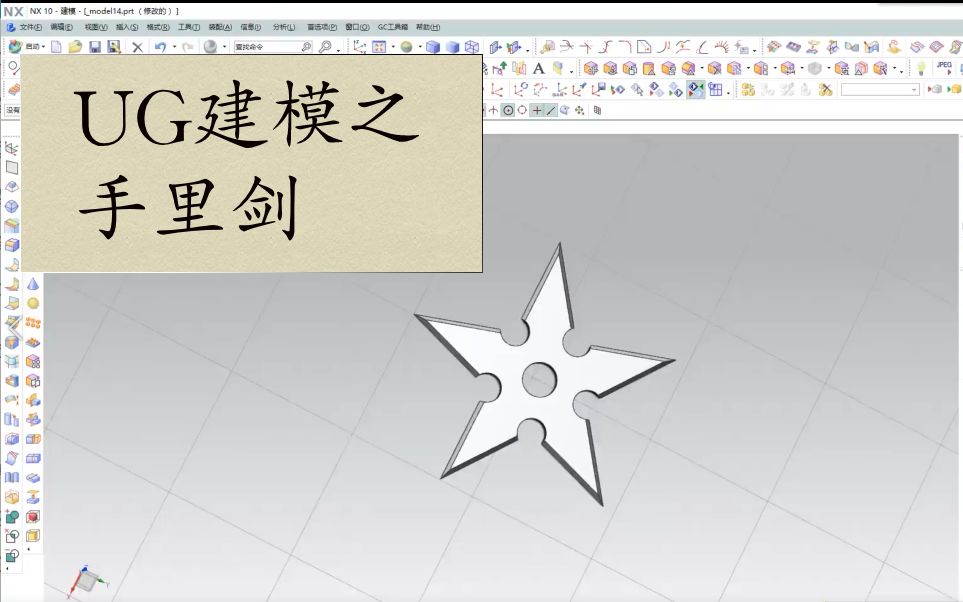Toggle the crosshair snap point icon
The height and width of the screenshot is (602, 963).
coord(493,111)
